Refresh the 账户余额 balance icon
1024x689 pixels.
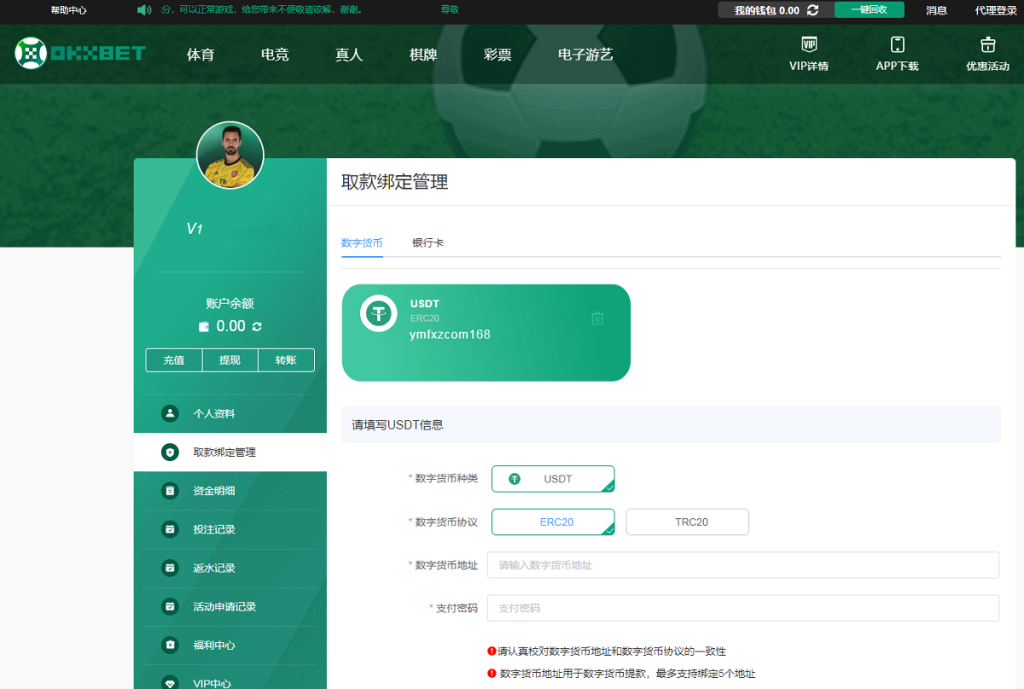(259, 325)
